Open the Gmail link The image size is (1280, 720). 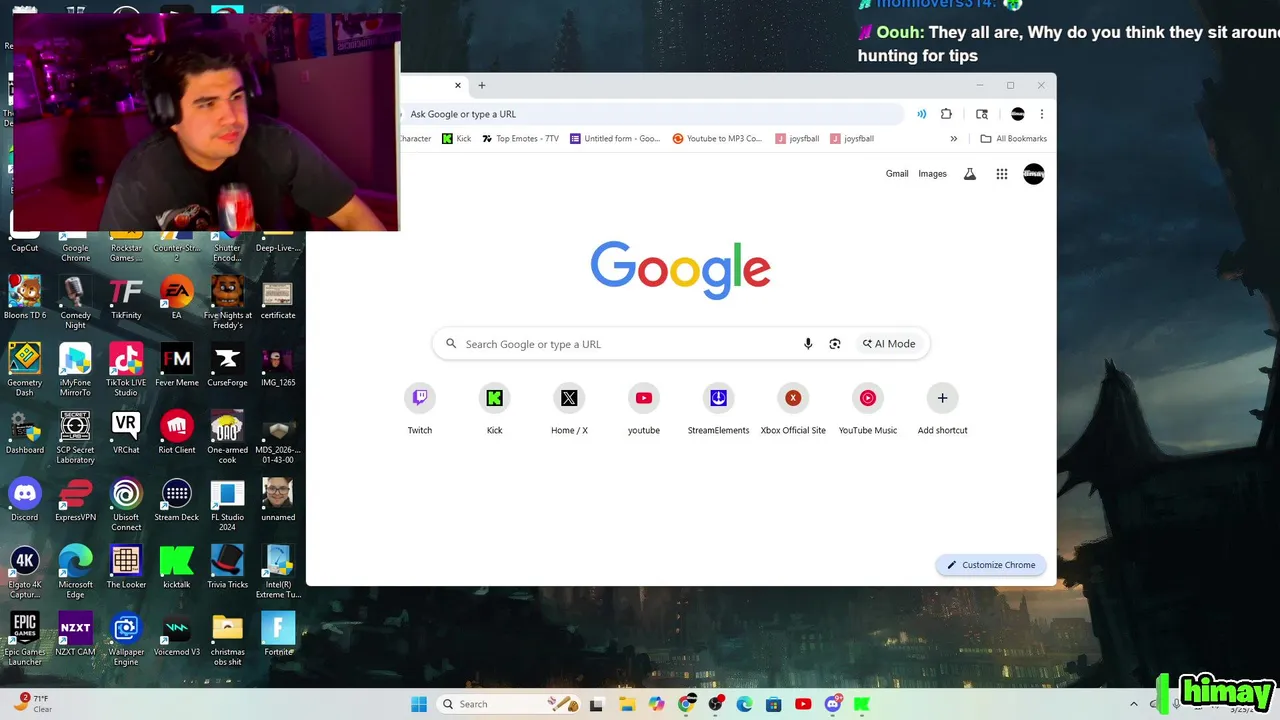pyautogui.click(x=897, y=174)
